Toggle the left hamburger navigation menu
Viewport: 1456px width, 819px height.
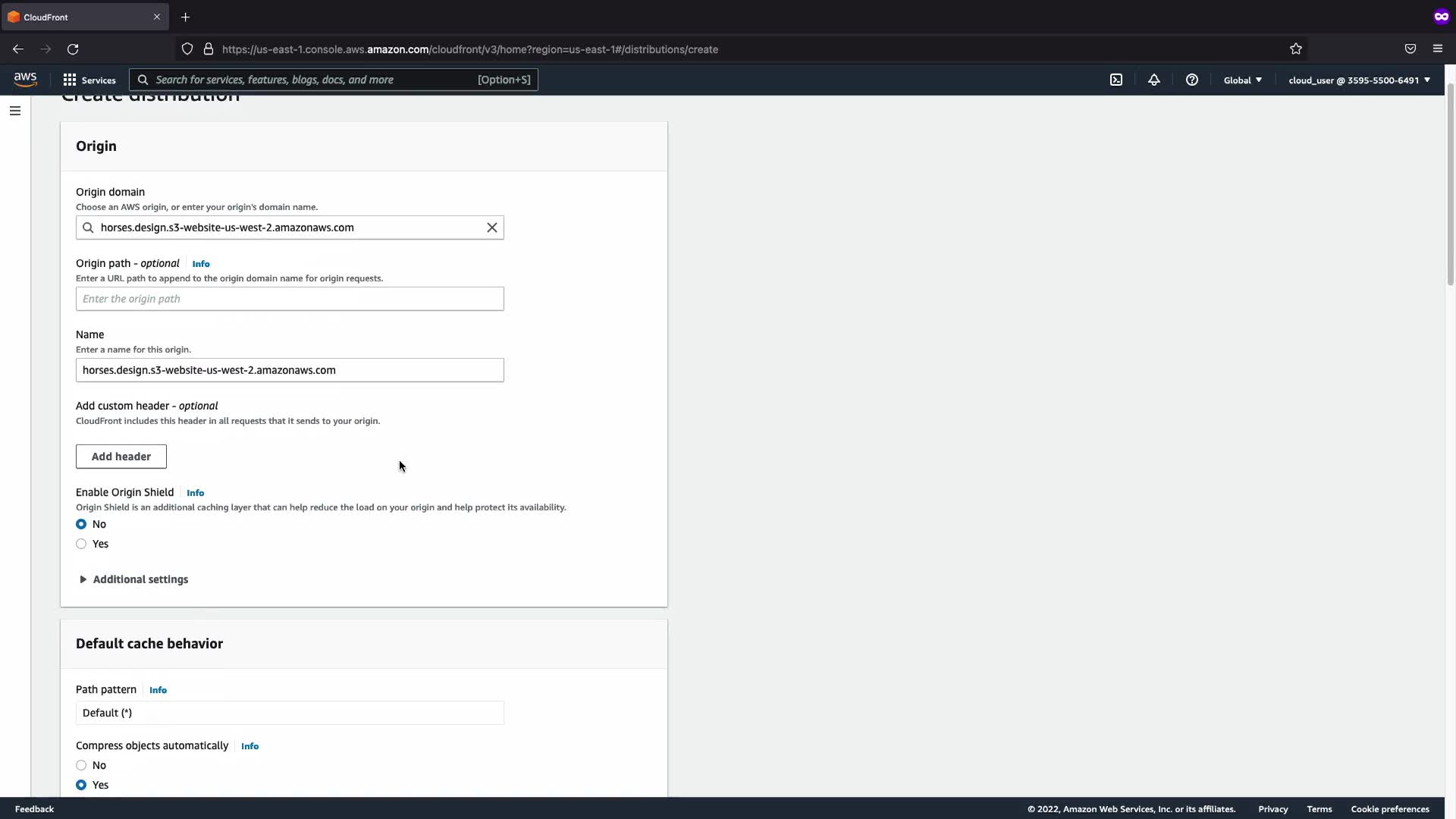15,111
